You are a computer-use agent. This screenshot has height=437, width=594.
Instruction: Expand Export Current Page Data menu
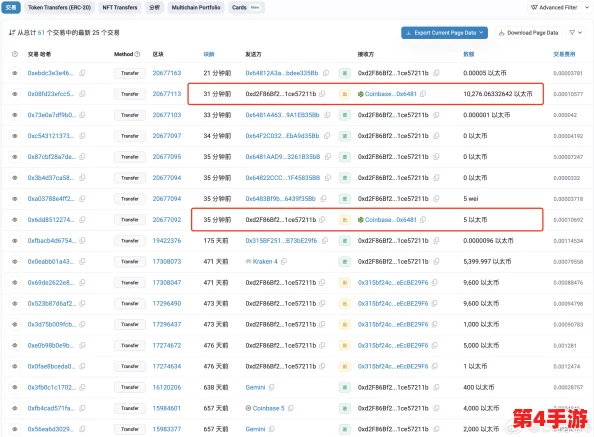coord(444,33)
